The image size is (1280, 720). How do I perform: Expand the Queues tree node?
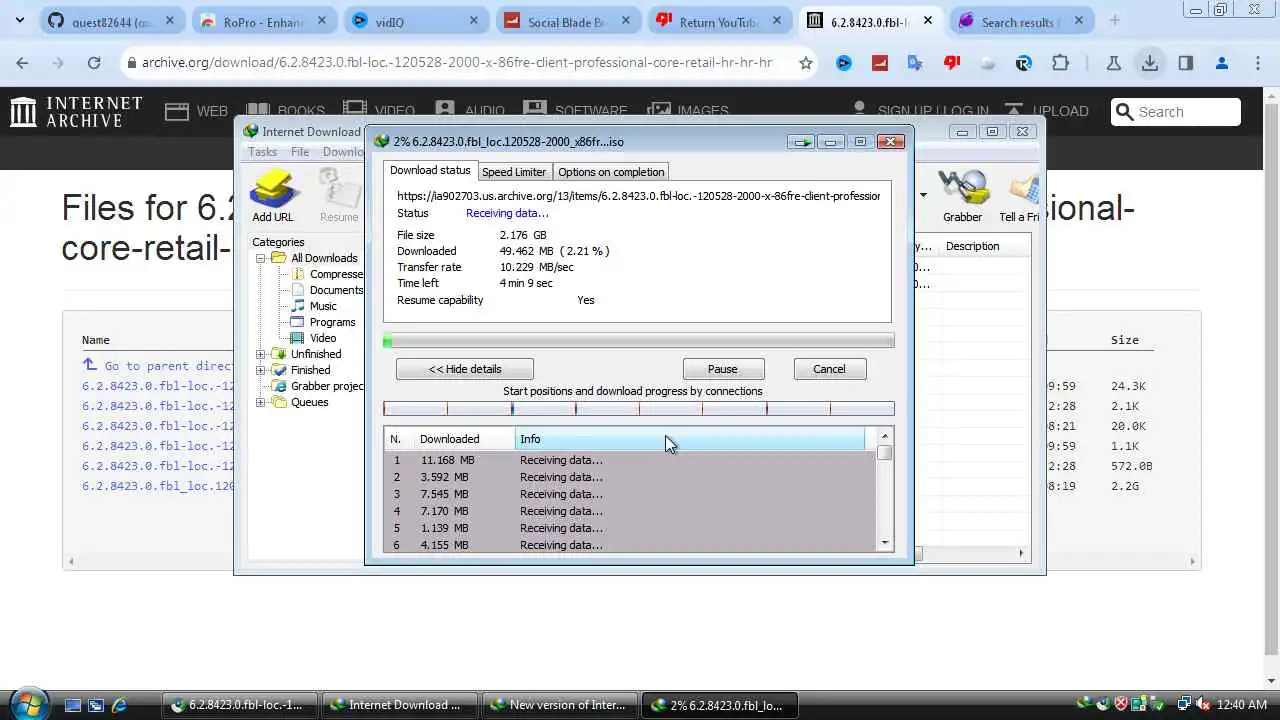tap(261, 402)
